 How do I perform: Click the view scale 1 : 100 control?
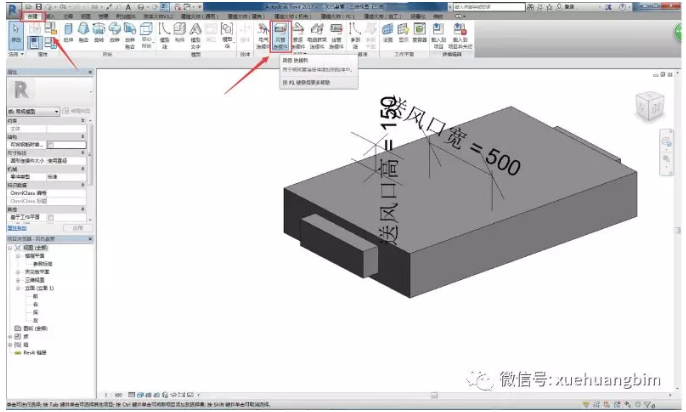(x=115, y=395)
